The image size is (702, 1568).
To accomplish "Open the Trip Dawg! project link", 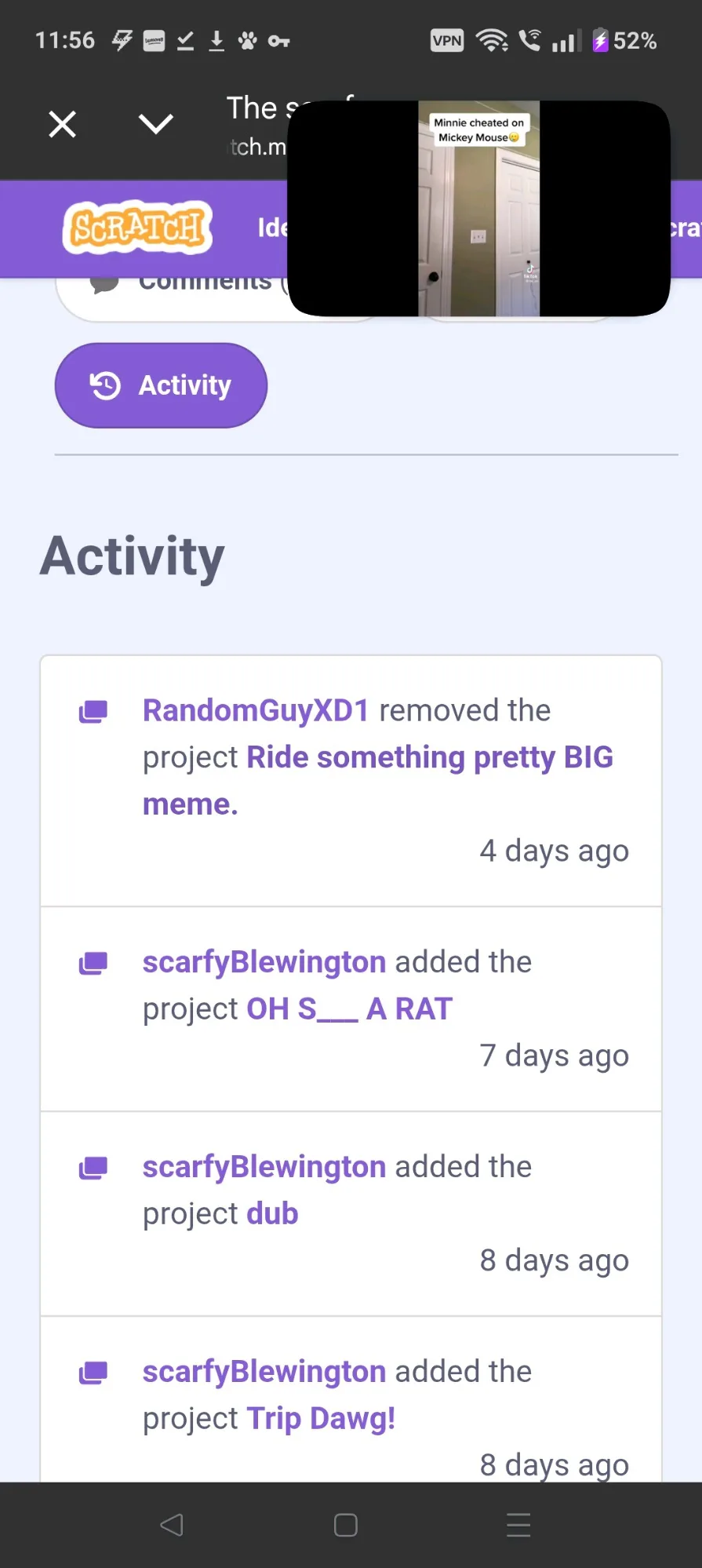I will 321,1419.
